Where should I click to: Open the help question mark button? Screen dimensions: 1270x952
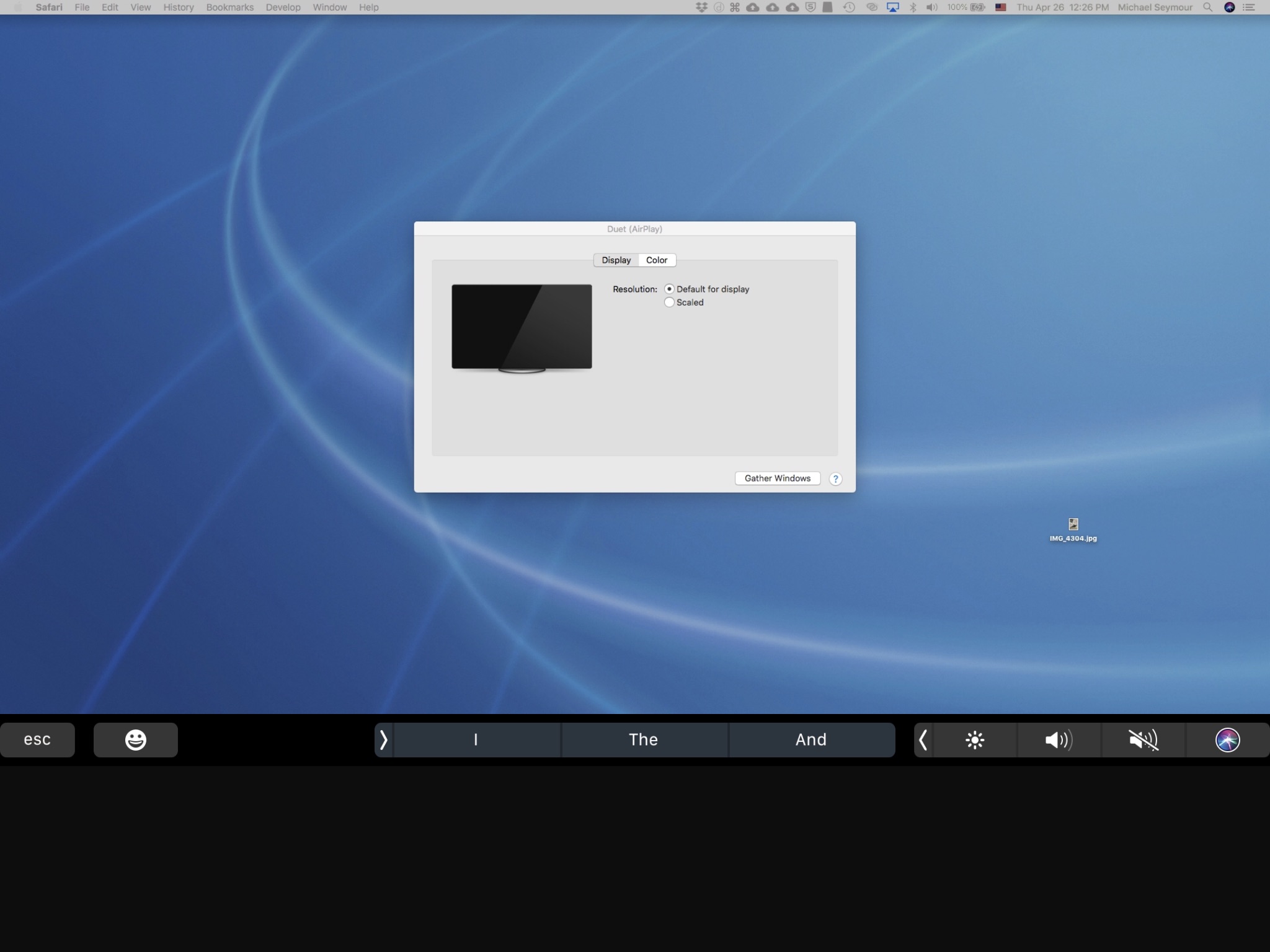[x=835, y=478]
